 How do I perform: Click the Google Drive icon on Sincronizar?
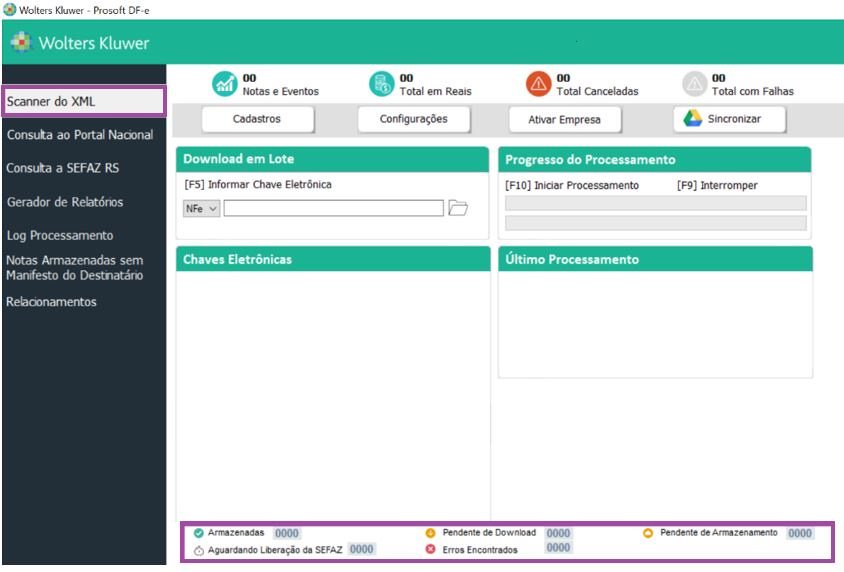693,118
